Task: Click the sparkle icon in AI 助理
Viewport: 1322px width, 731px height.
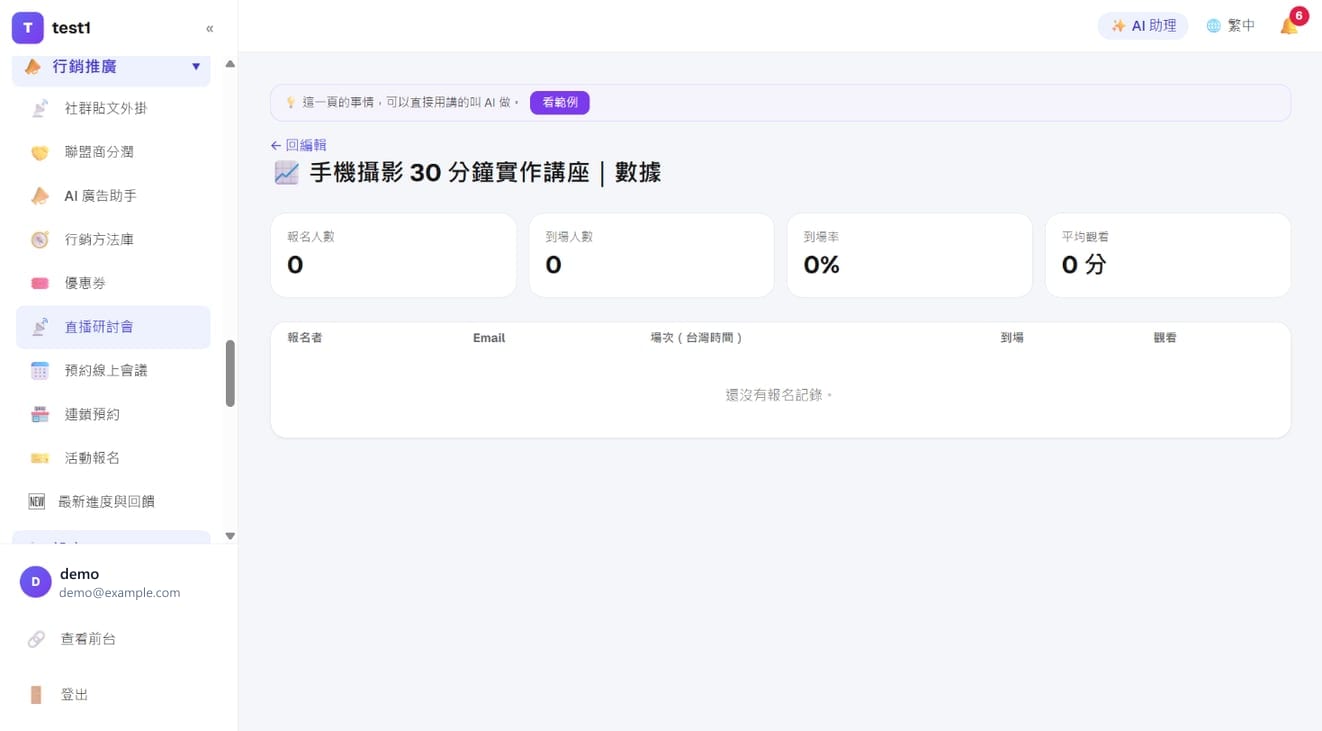Action: coord(1118,26)
